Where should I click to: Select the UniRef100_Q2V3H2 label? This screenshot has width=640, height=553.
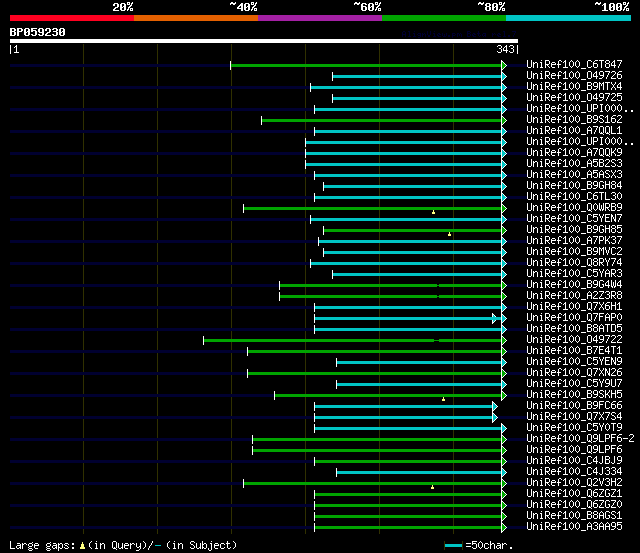click(574, 483)
